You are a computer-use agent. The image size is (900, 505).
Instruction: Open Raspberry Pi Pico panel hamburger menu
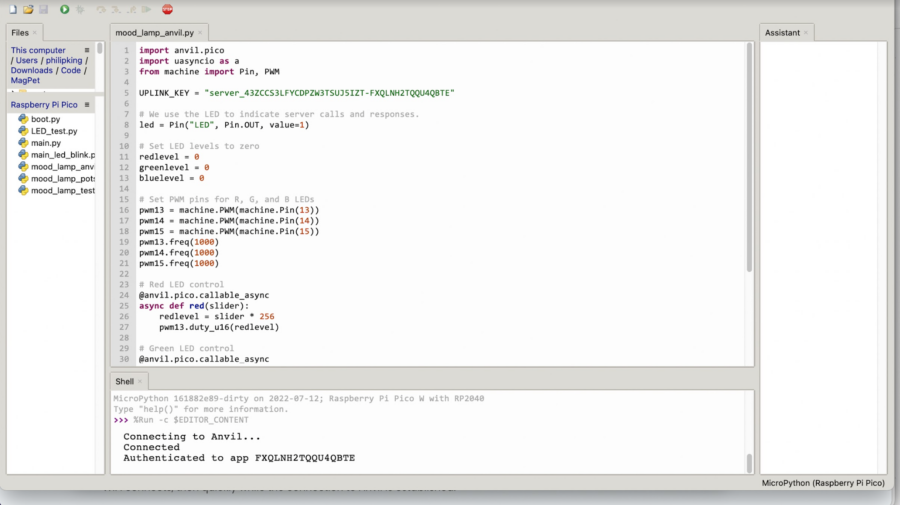pos(87,105)
